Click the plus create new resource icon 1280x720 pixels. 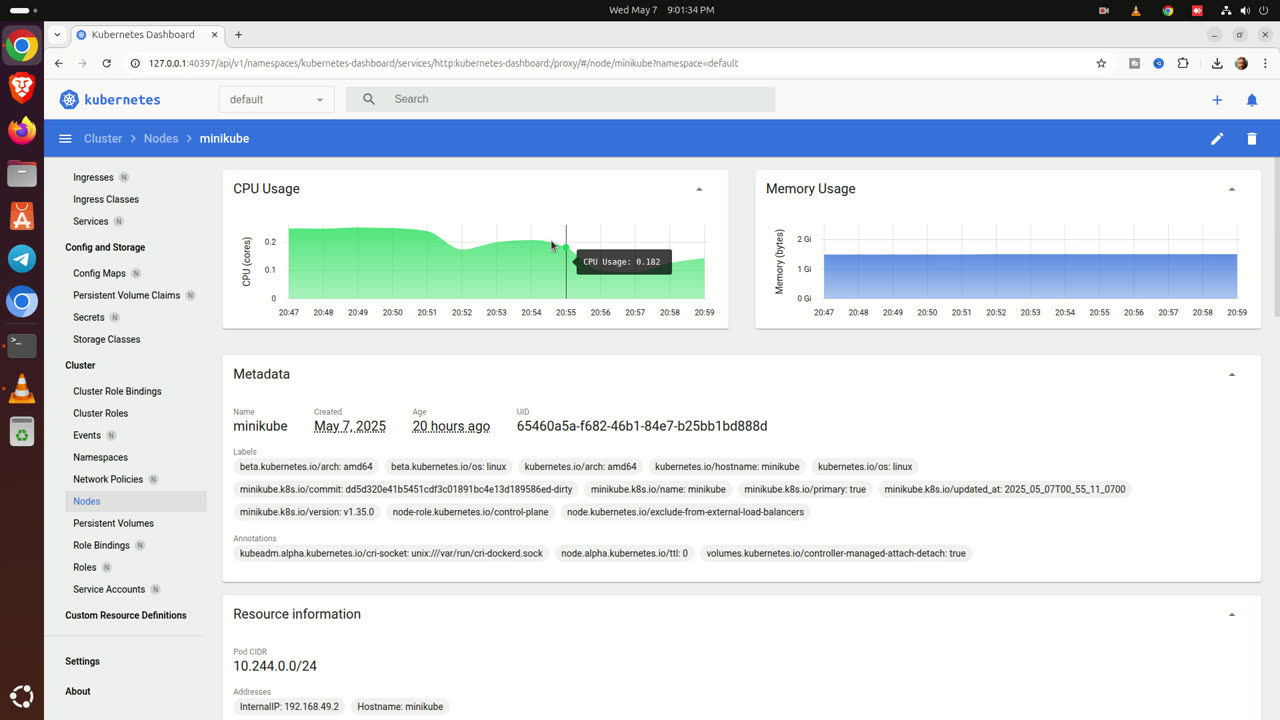coord(1217,100)
